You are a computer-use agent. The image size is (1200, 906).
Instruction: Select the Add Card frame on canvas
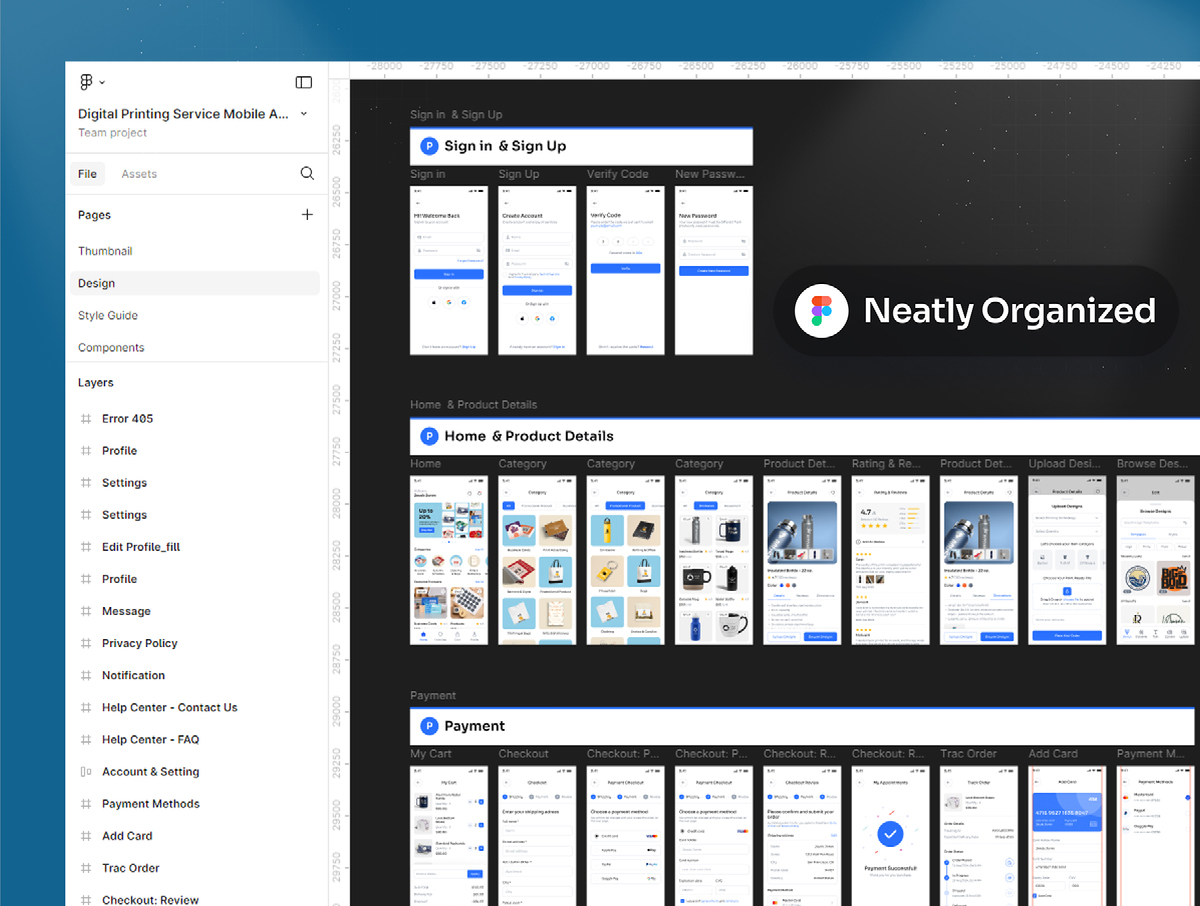[x=1067, y=836]
